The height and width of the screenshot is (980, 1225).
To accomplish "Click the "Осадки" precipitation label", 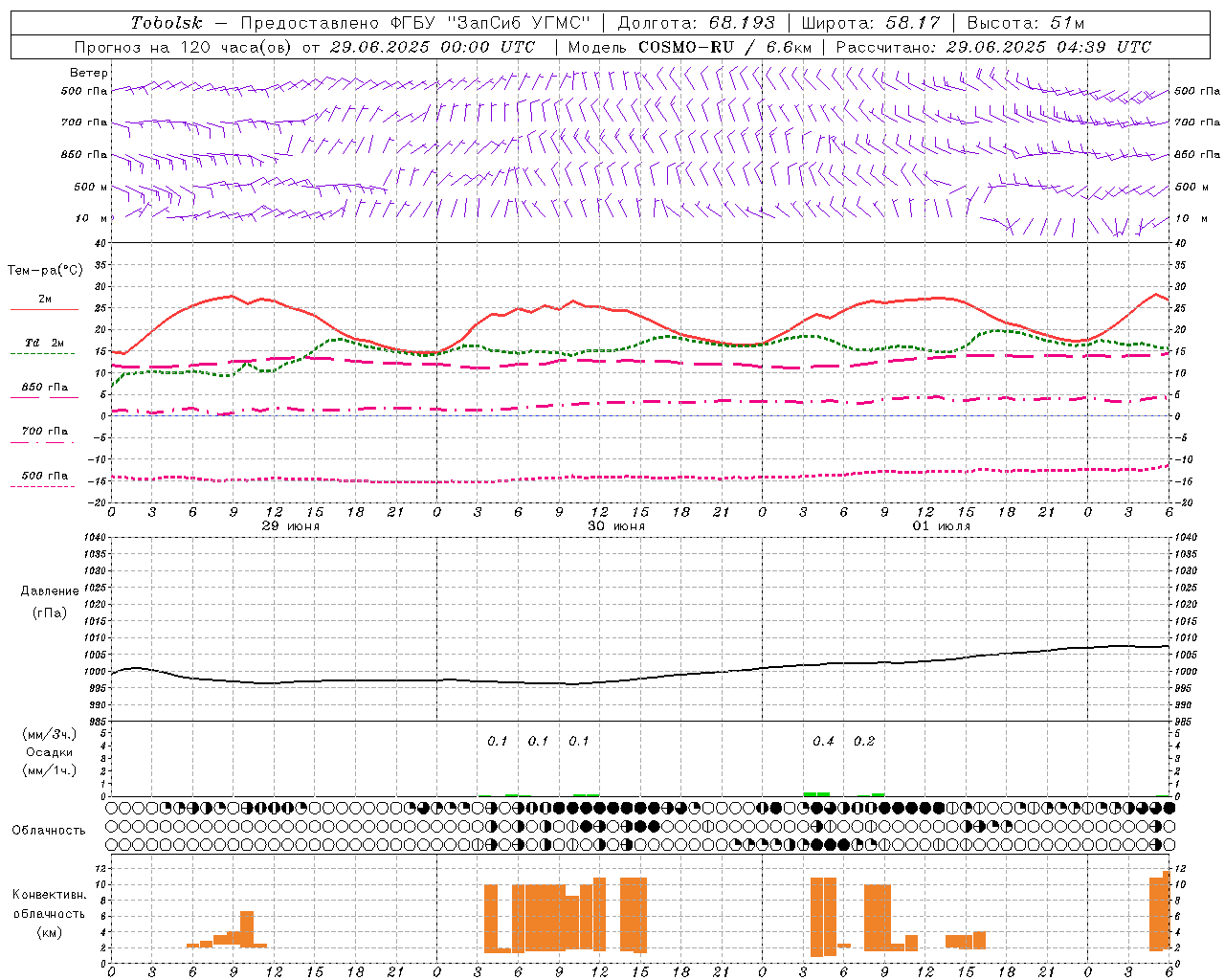I will 50,752.
